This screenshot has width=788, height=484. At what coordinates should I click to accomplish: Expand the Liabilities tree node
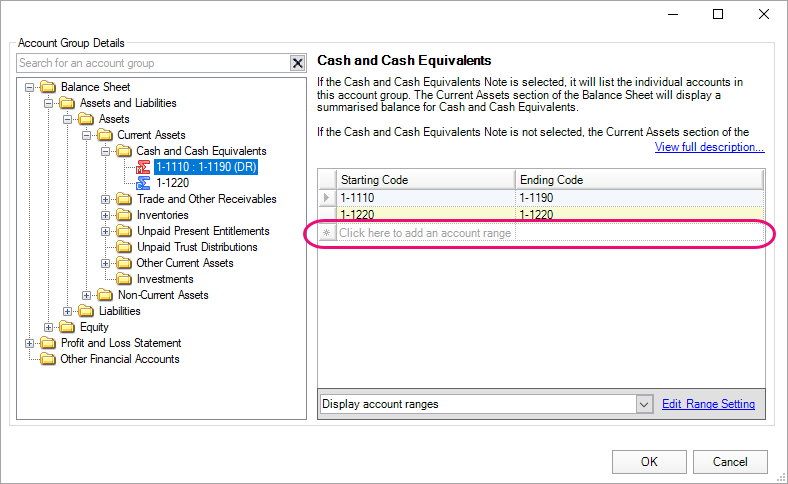point(68,311)
